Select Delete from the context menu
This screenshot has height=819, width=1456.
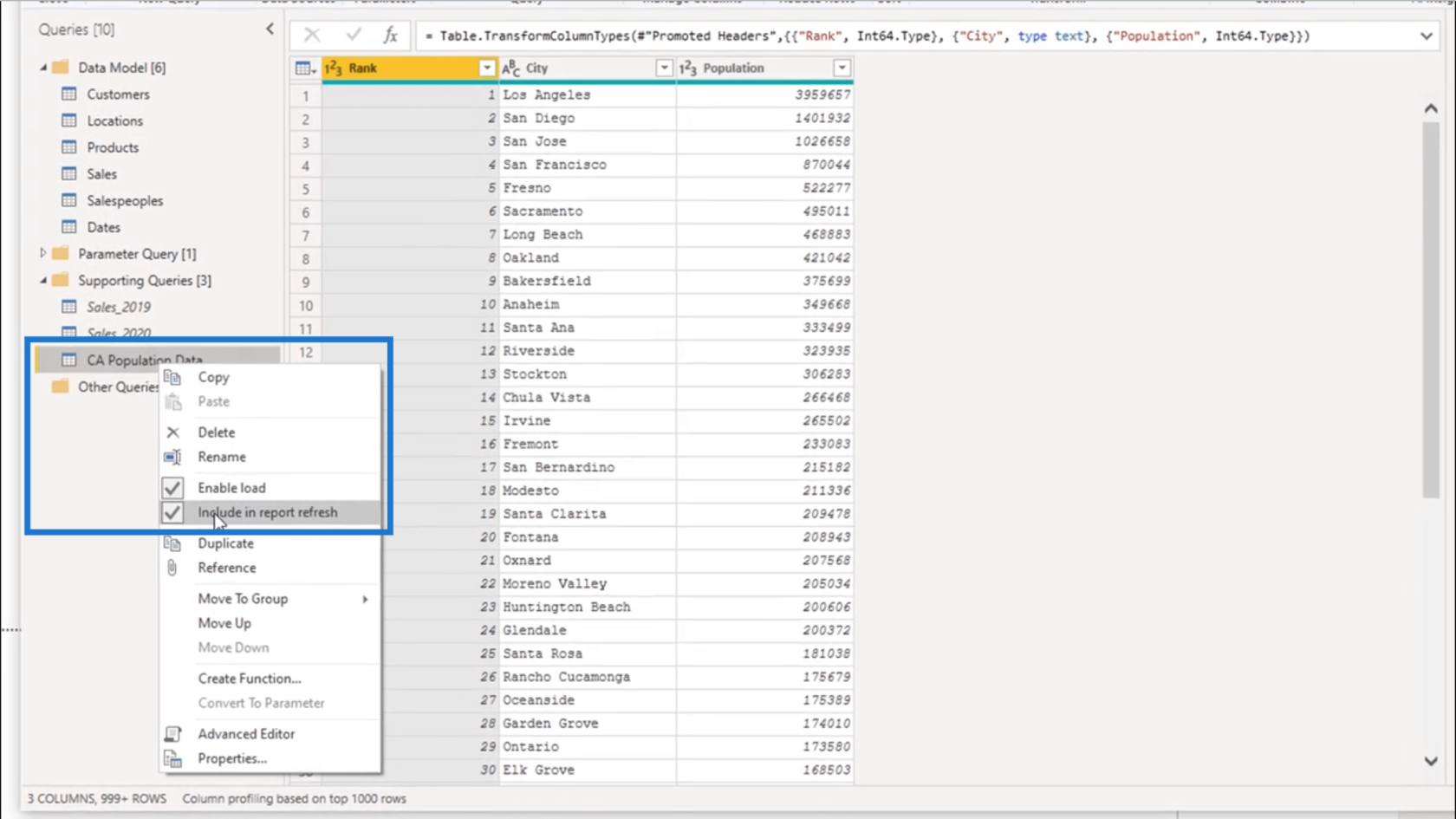click(x=270, y=432)
